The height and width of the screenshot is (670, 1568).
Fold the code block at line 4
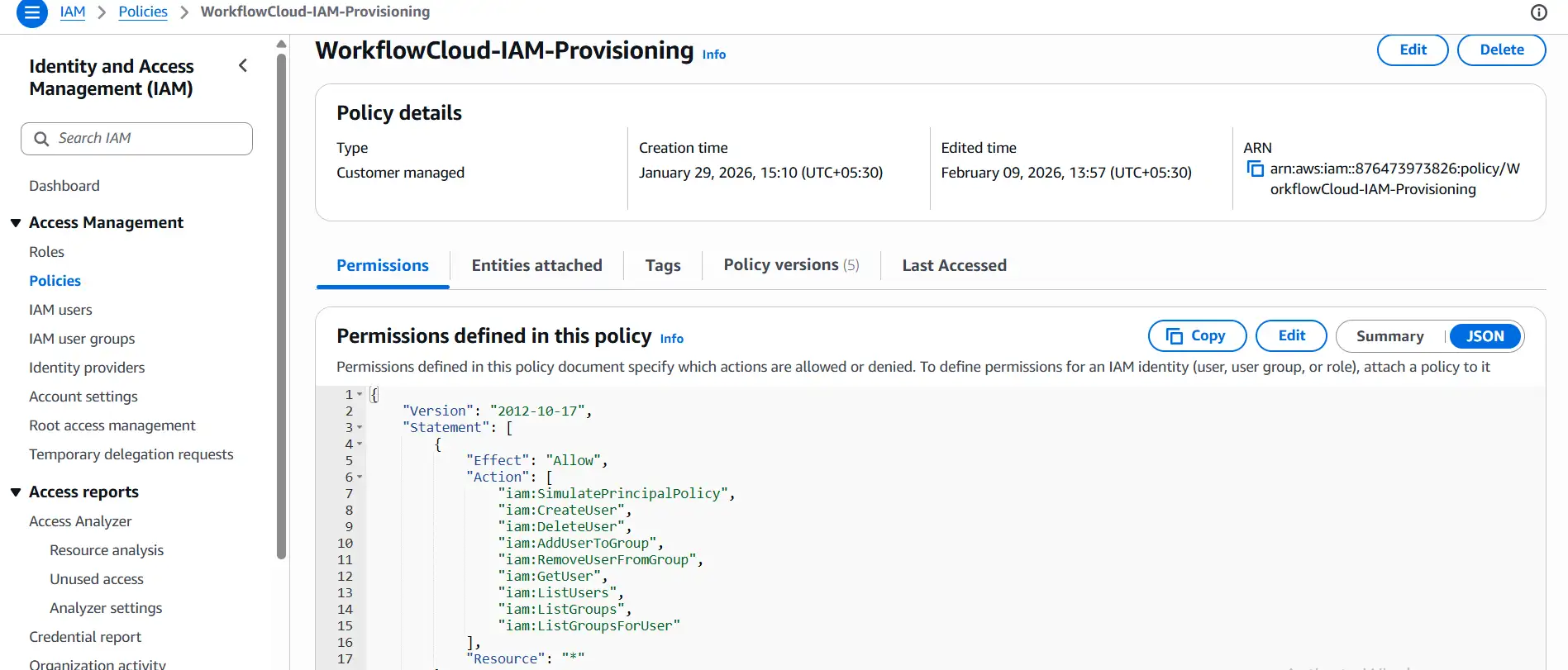coord(360,444)
